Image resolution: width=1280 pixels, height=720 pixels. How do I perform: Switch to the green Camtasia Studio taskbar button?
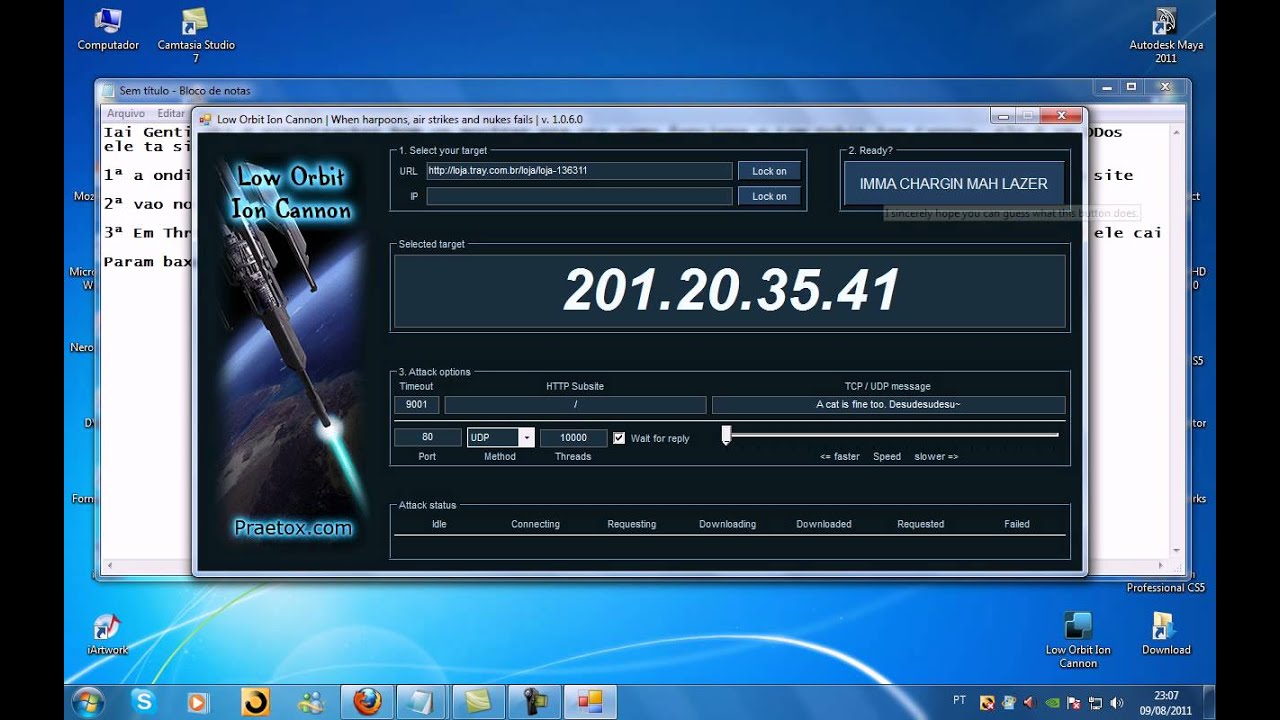[478, 702]
